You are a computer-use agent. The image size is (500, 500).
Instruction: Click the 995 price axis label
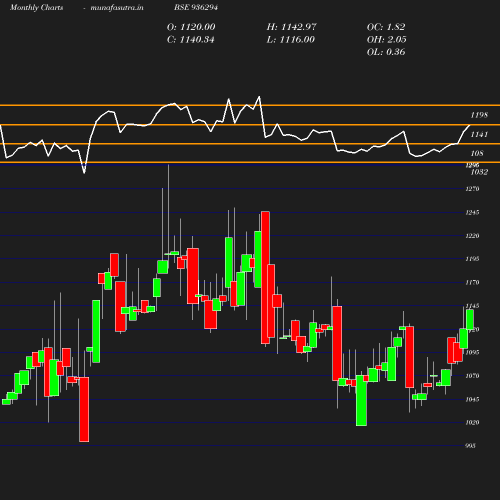tap(470, 446)
